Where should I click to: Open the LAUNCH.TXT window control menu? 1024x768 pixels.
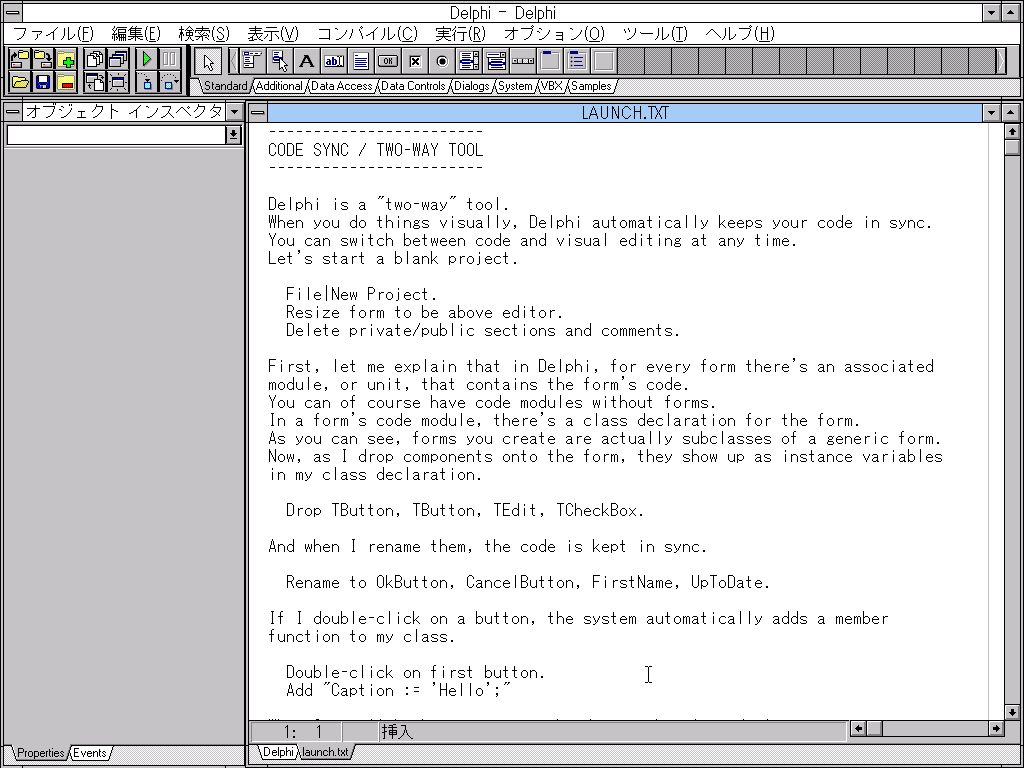point(259,113)
